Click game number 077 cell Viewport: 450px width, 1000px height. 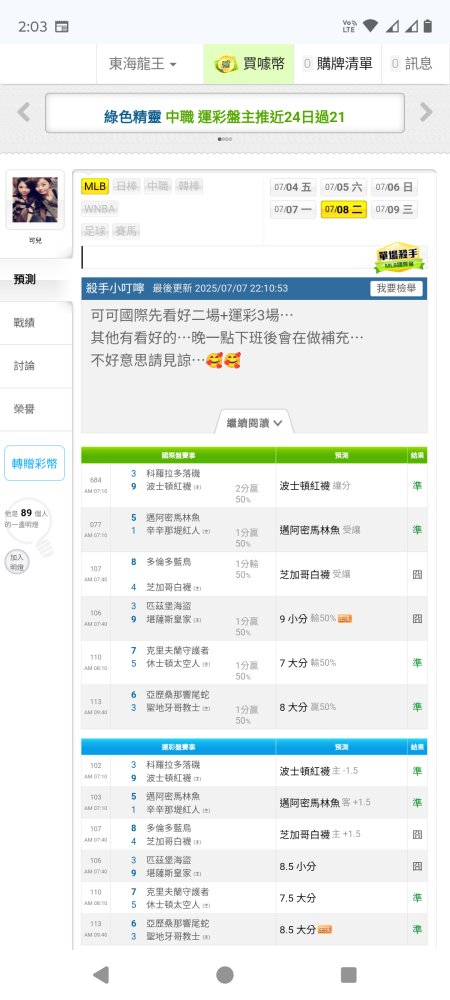96,529
